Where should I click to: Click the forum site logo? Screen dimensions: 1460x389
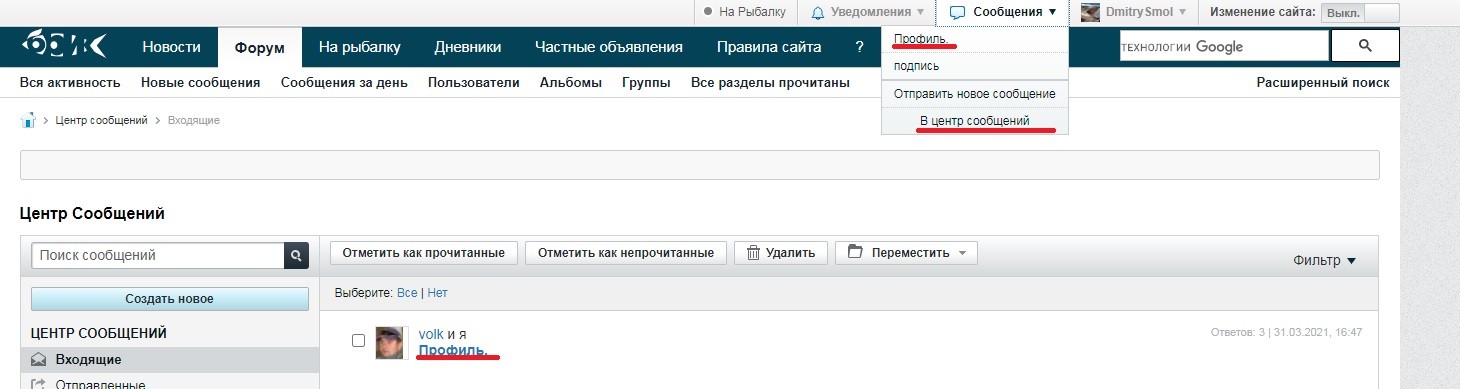tap(64, 47)
